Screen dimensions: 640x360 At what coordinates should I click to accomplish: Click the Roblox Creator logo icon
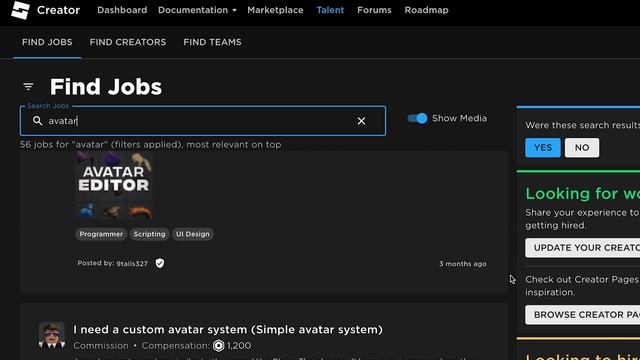point(20,10)
